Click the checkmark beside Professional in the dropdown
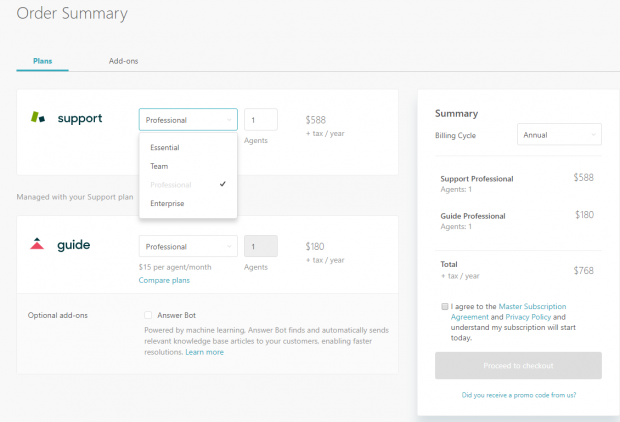620x422 pixels. point(223,184)
